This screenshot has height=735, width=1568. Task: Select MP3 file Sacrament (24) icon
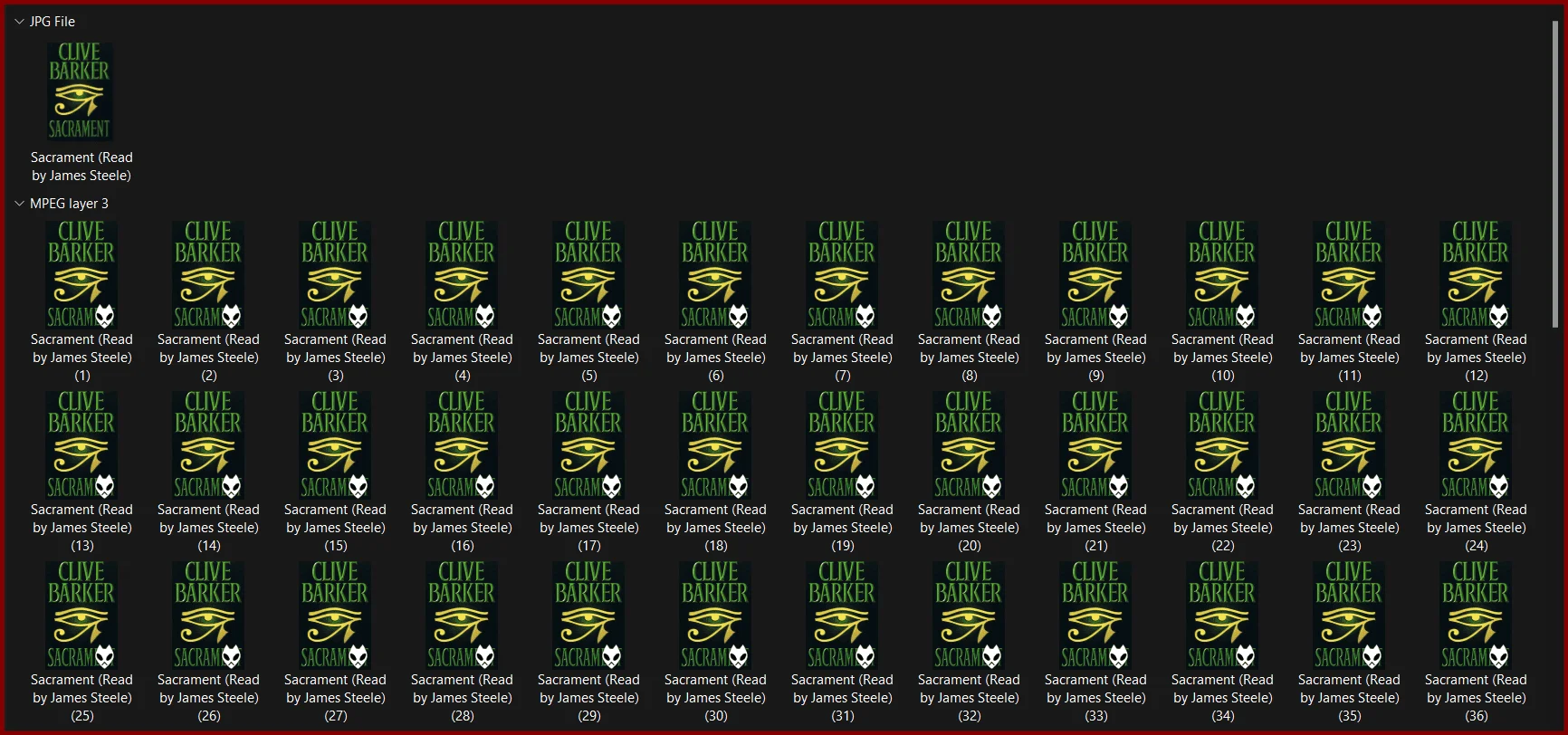click(1476, 444)
